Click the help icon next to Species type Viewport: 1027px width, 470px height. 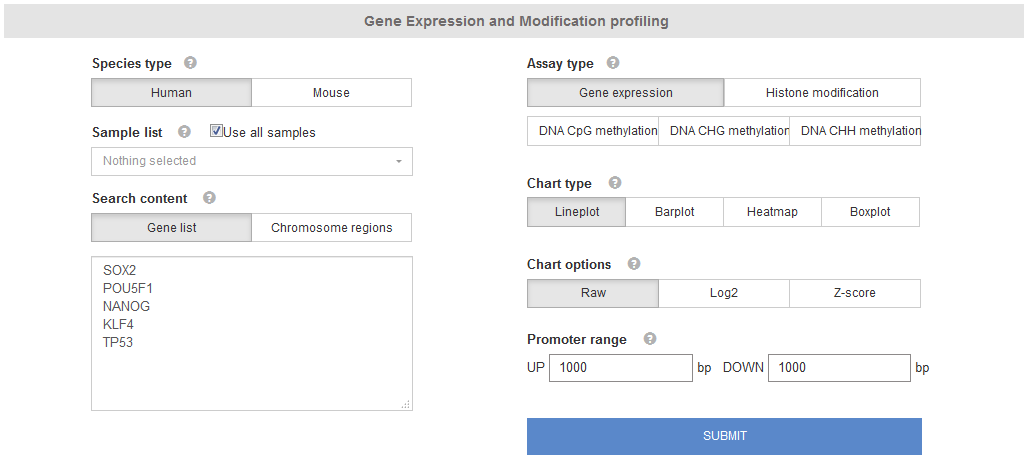[190, 63]
